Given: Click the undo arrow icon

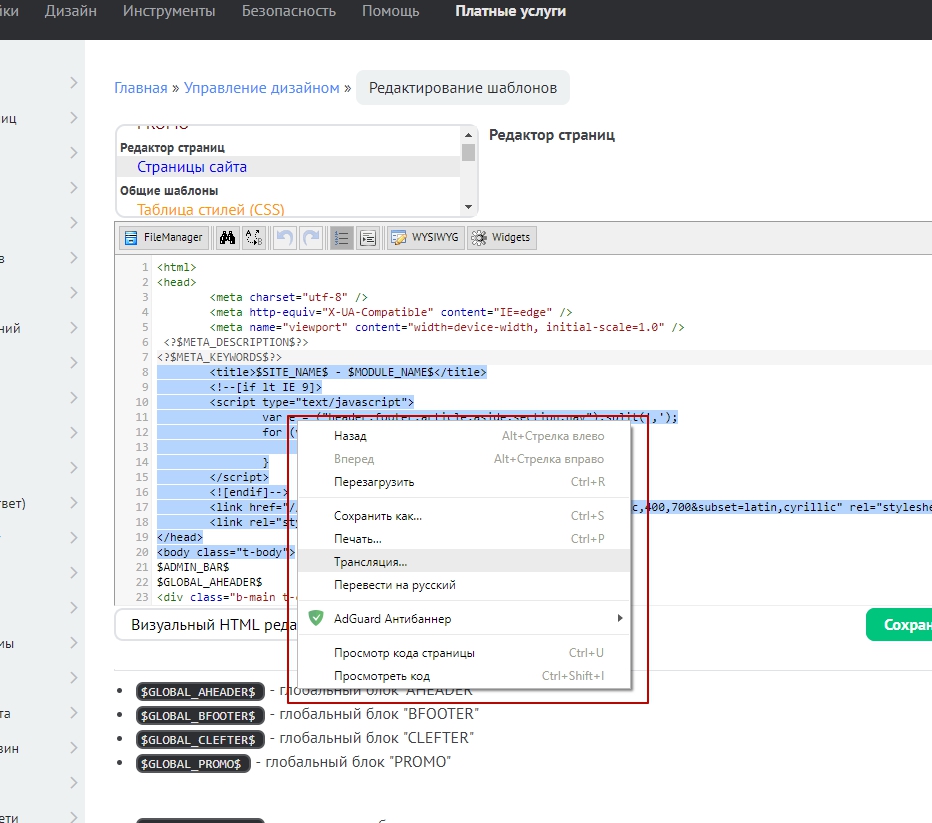Looking at the screenshot, I should click(x=285, y=238).
